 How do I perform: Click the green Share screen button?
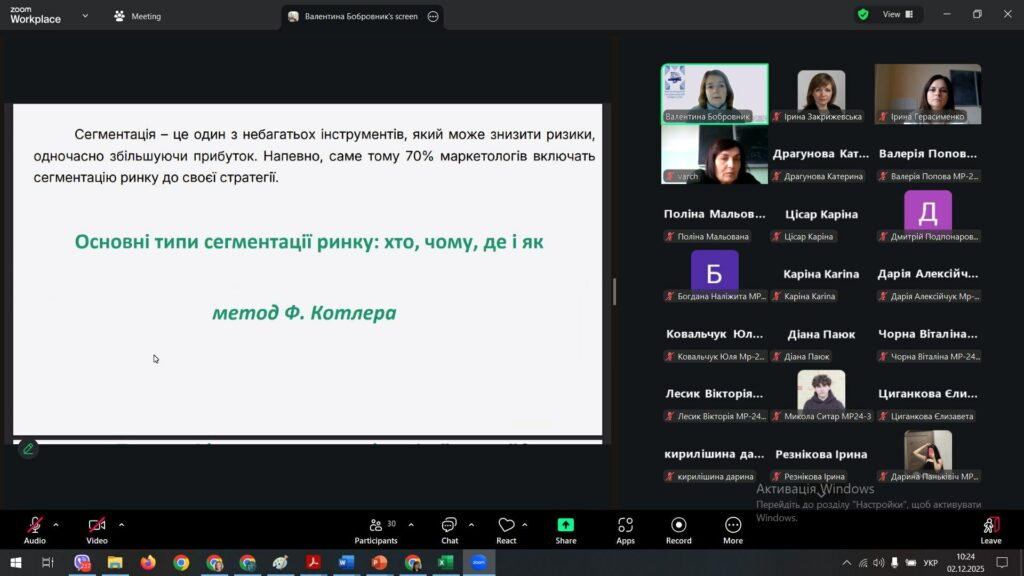click(x=566, y=529)
